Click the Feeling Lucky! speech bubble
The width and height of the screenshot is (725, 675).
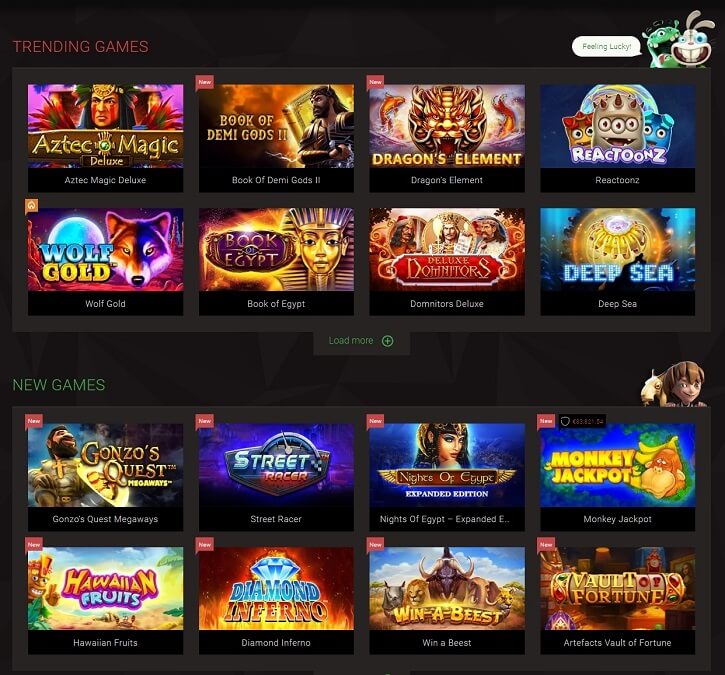607,47
